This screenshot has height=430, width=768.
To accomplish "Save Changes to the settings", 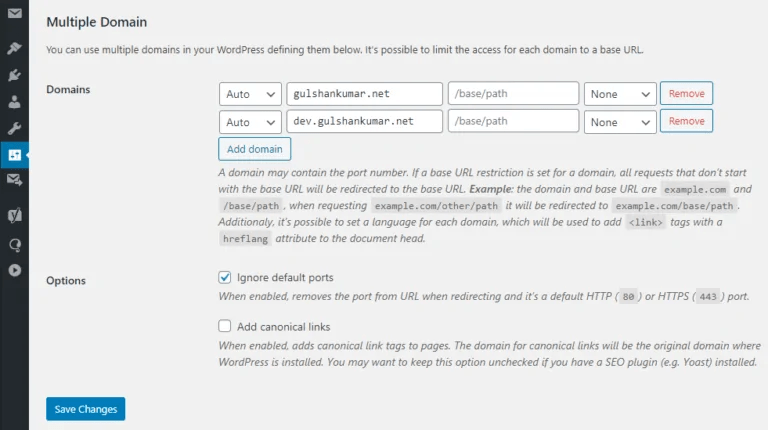I will pyautogui.click(x=85, y=409).
